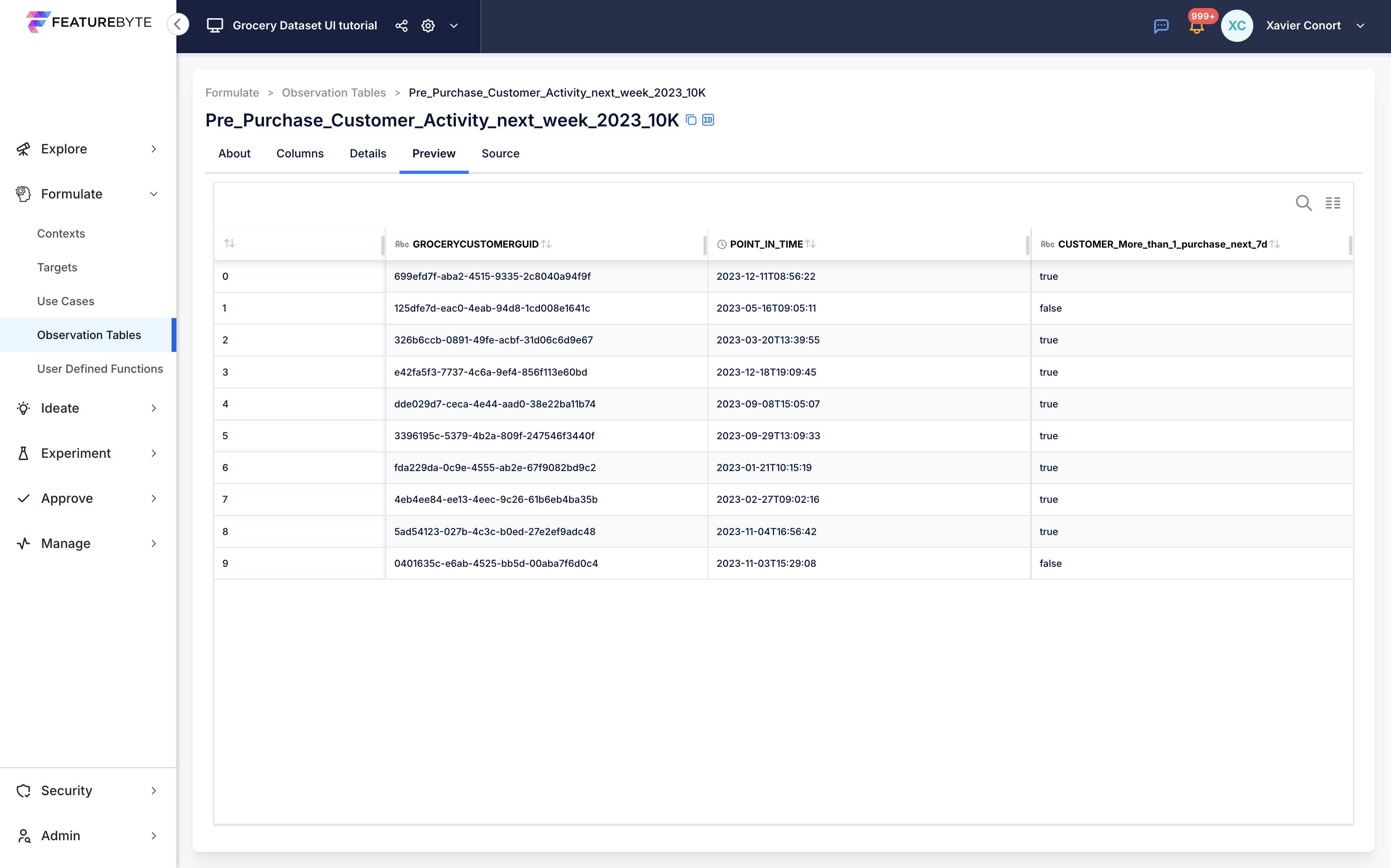Select the Preview tab
Image resolution: width=1391 pixels, height=868 pixels.
point(433,153)
